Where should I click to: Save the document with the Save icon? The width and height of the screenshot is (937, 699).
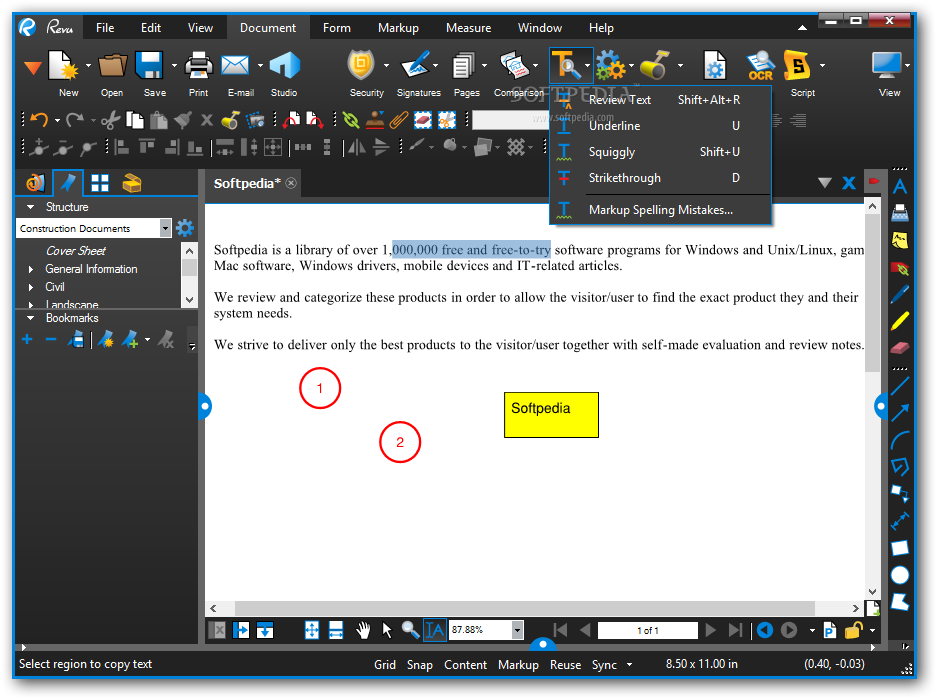(x=149, y=66)
